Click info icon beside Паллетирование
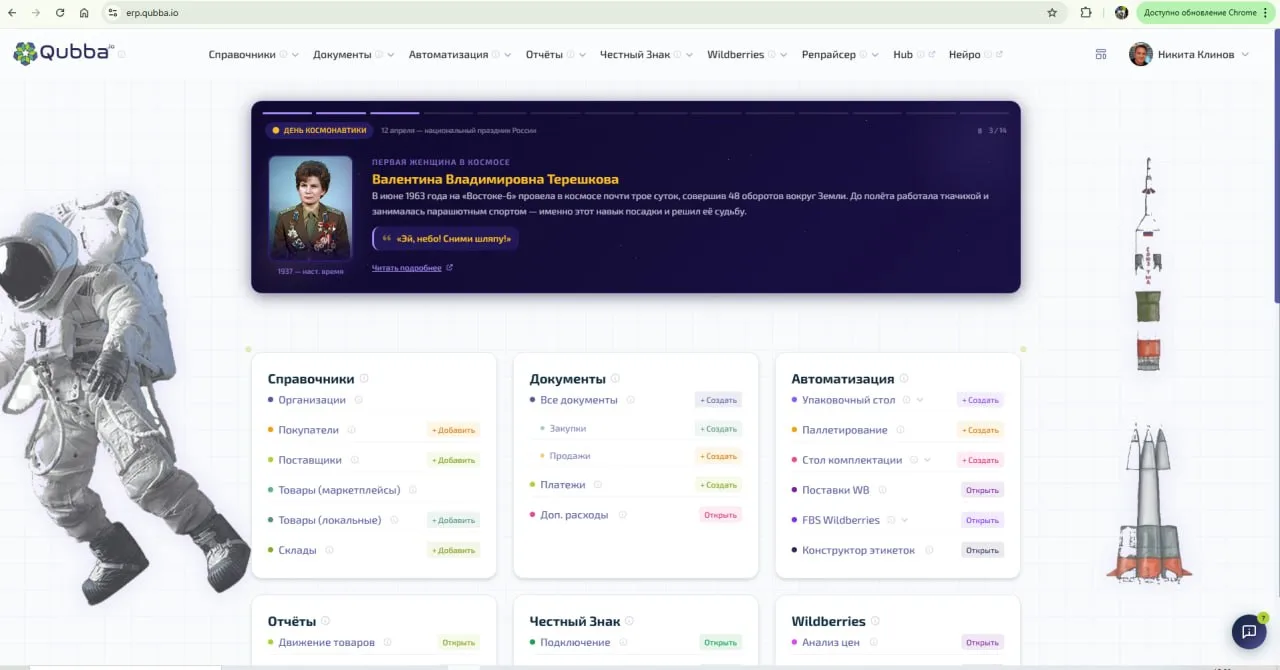 900,430
